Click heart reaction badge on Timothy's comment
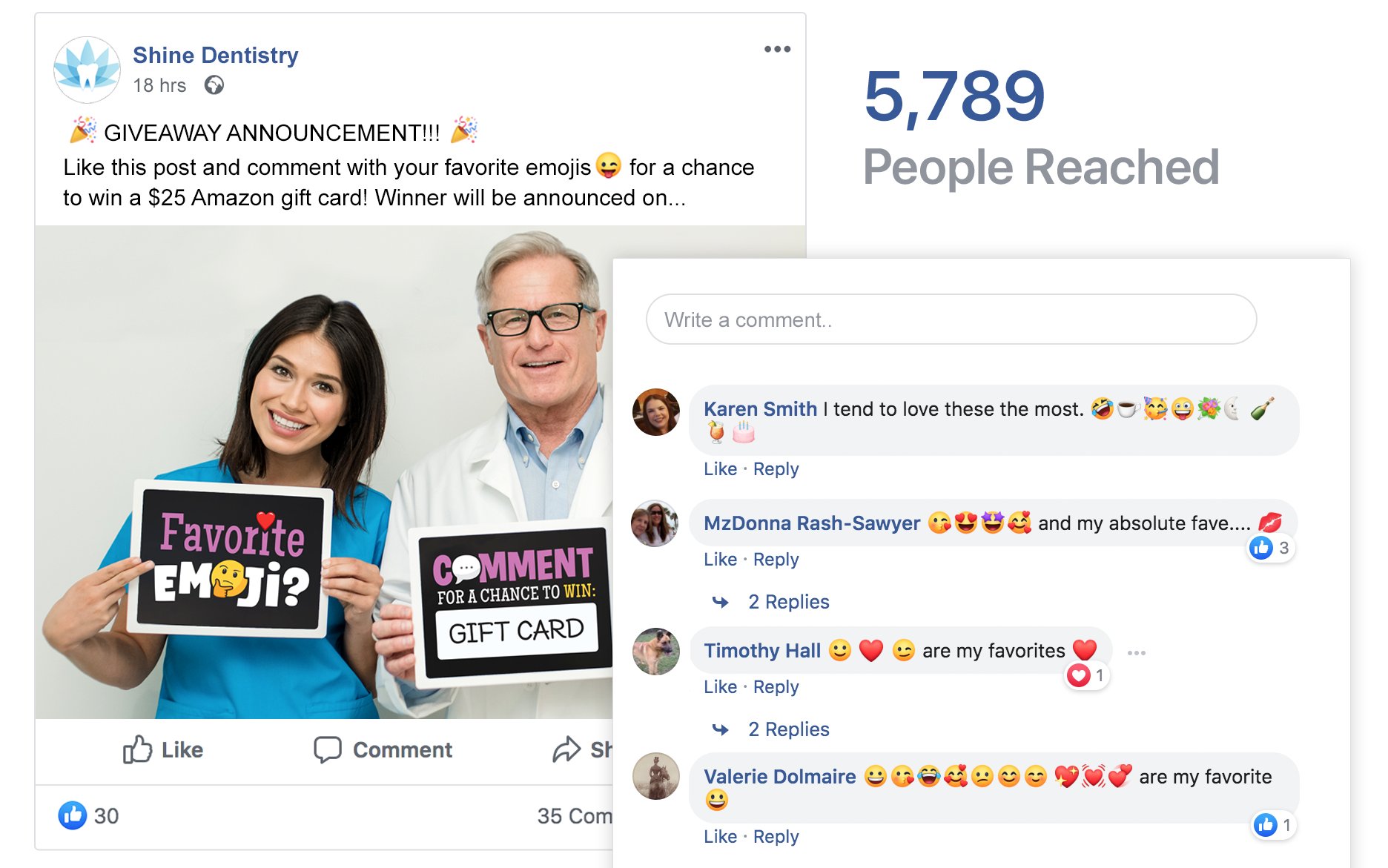The image size is (1388, 868). [x=1086, y=675]
